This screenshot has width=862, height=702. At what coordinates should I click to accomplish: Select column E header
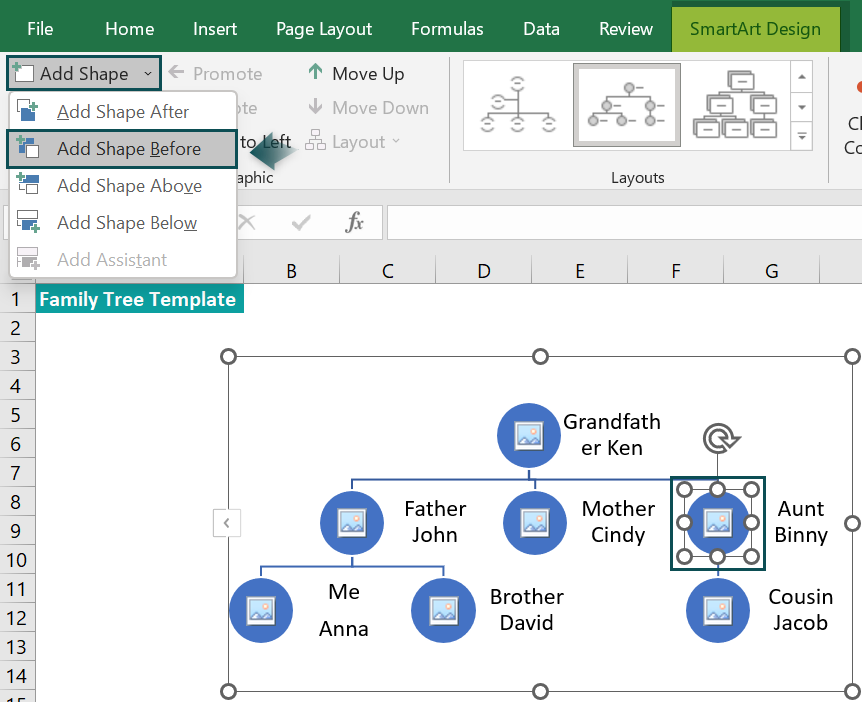pos(579,270)
